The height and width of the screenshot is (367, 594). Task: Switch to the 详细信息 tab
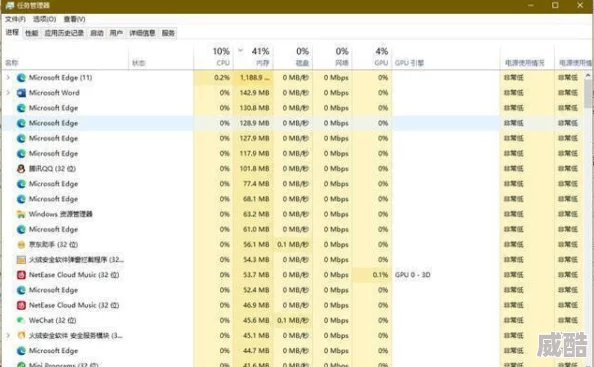click(x=142, y=33)
